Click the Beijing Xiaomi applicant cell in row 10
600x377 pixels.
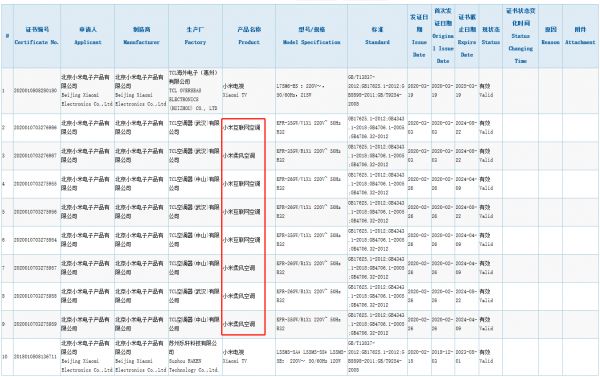tap(87, 356)
